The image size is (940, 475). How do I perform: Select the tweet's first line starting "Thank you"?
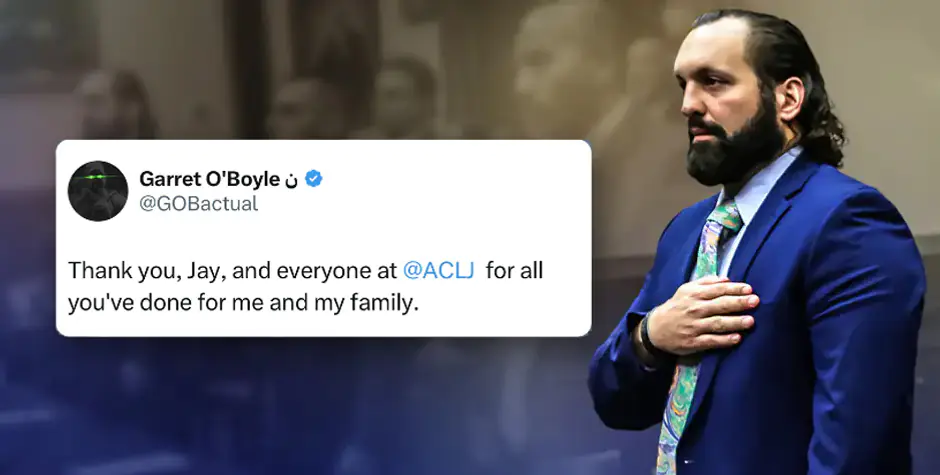[305, 271]
